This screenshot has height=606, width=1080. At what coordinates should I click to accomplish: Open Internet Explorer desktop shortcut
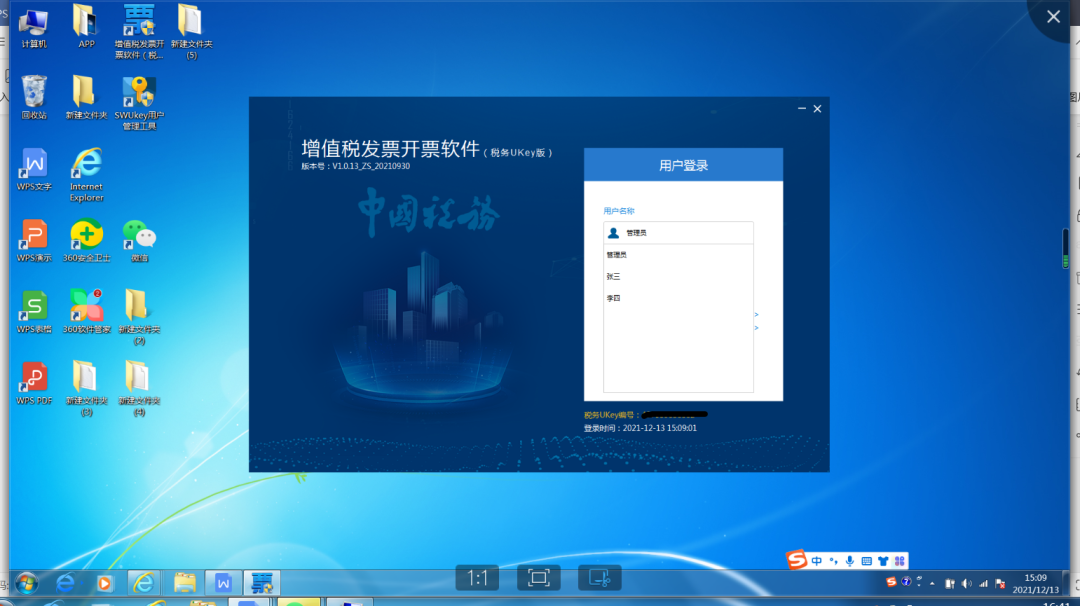point(86,175)
